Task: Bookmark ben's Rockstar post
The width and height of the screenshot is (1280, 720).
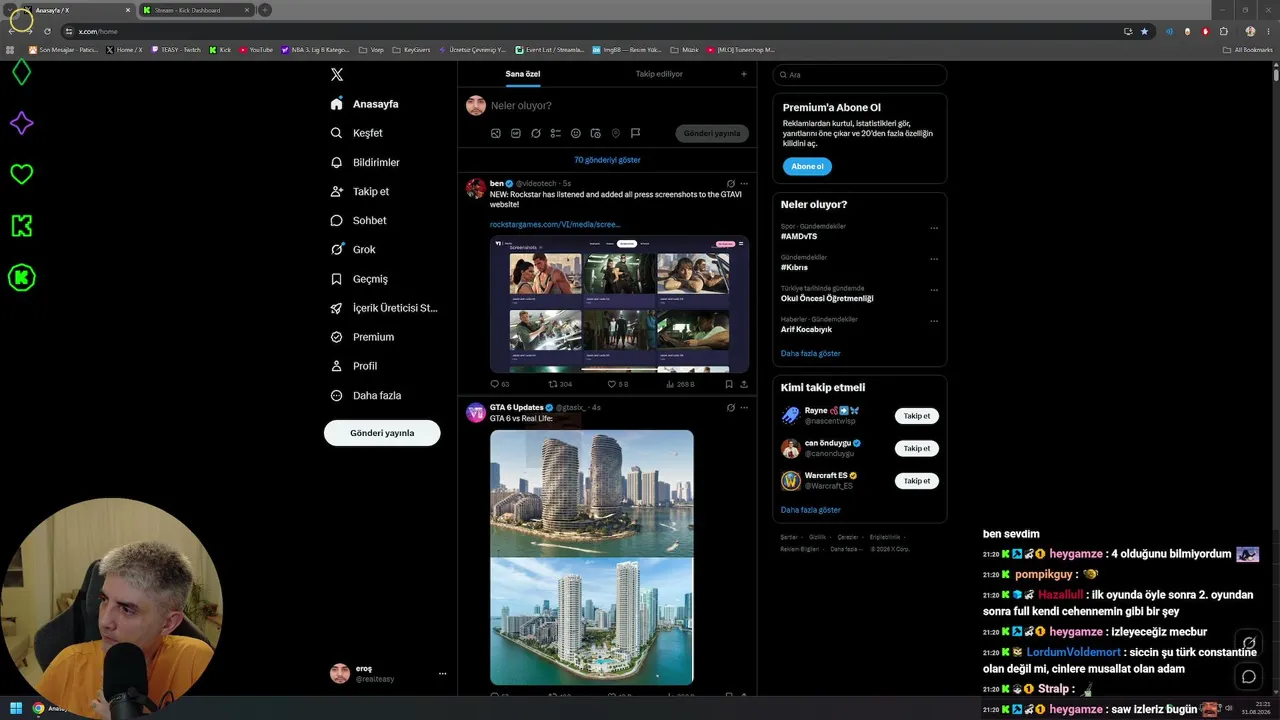Action: coord(729,384)
